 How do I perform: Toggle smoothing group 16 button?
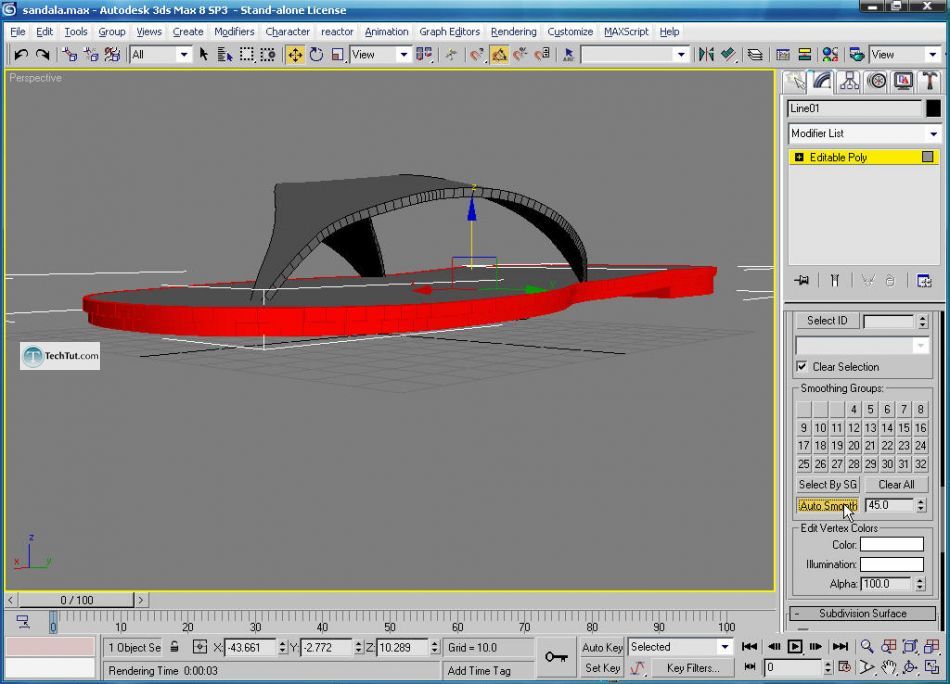pos(920,428)
